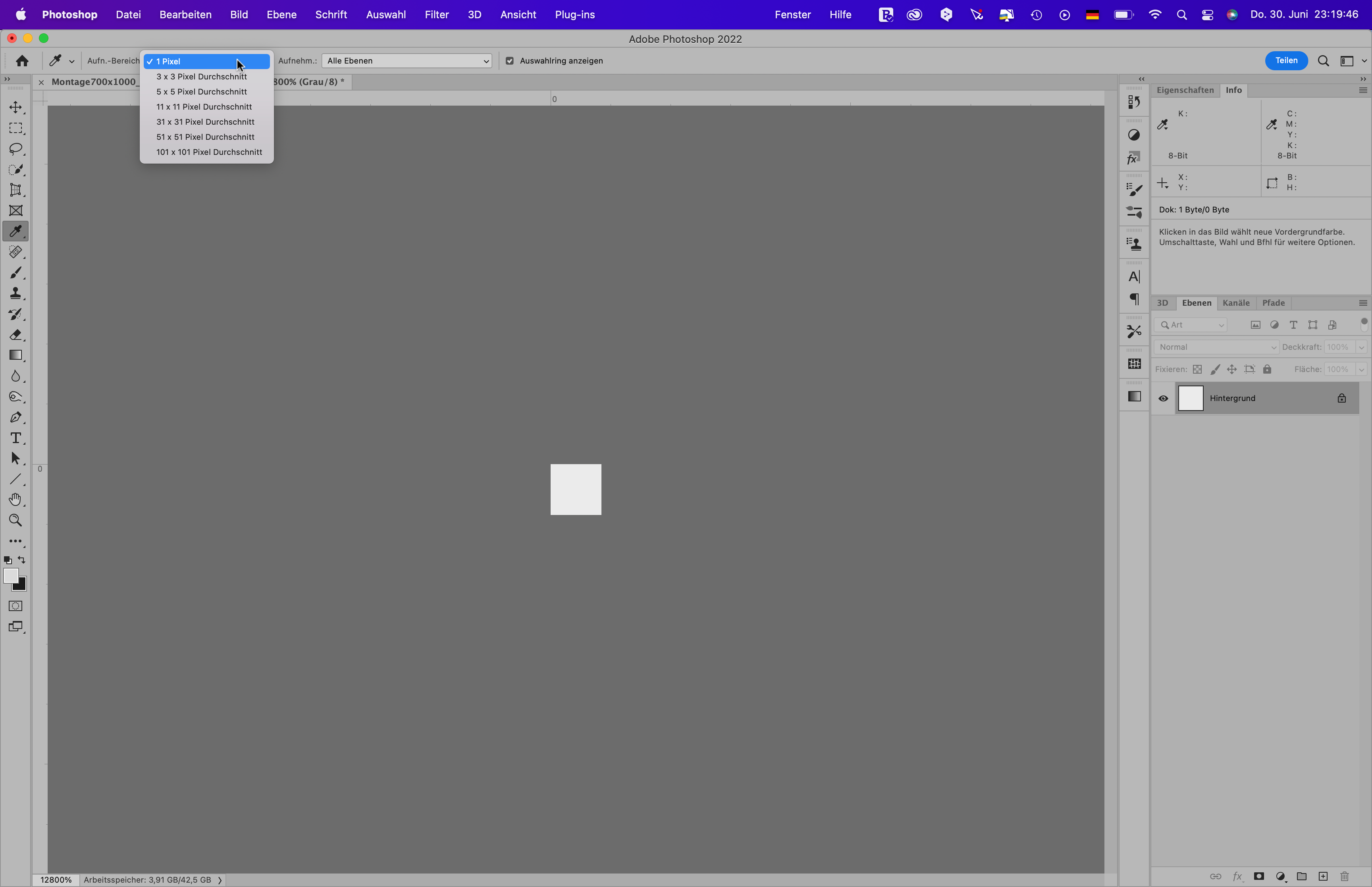Select the Brush tool
This screenshot has height=887, width=1372.
(15, 272)
